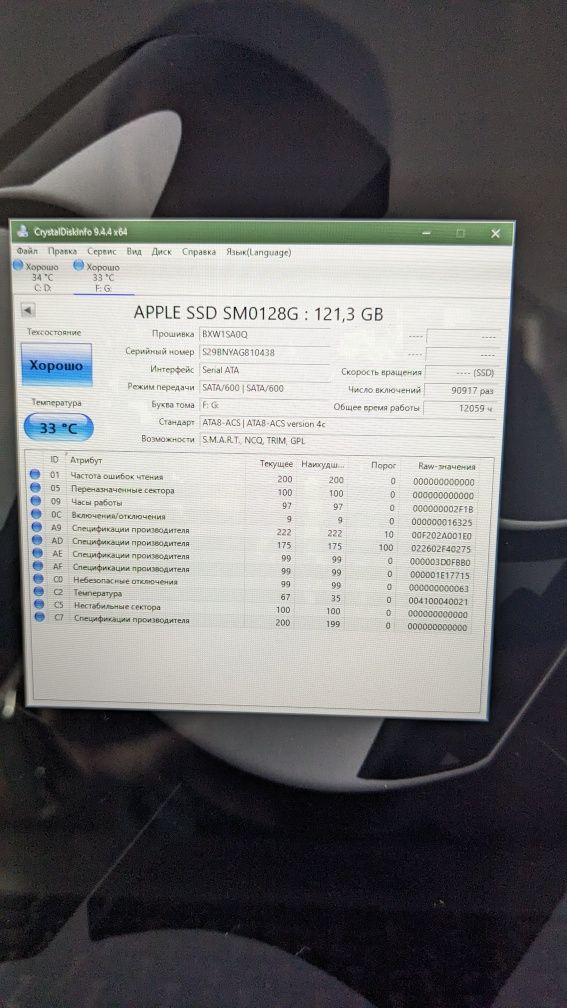The height and width of the screenshot is (1008, 567).
Task: Open the Файл menu
Action: (x=28, y=251)
